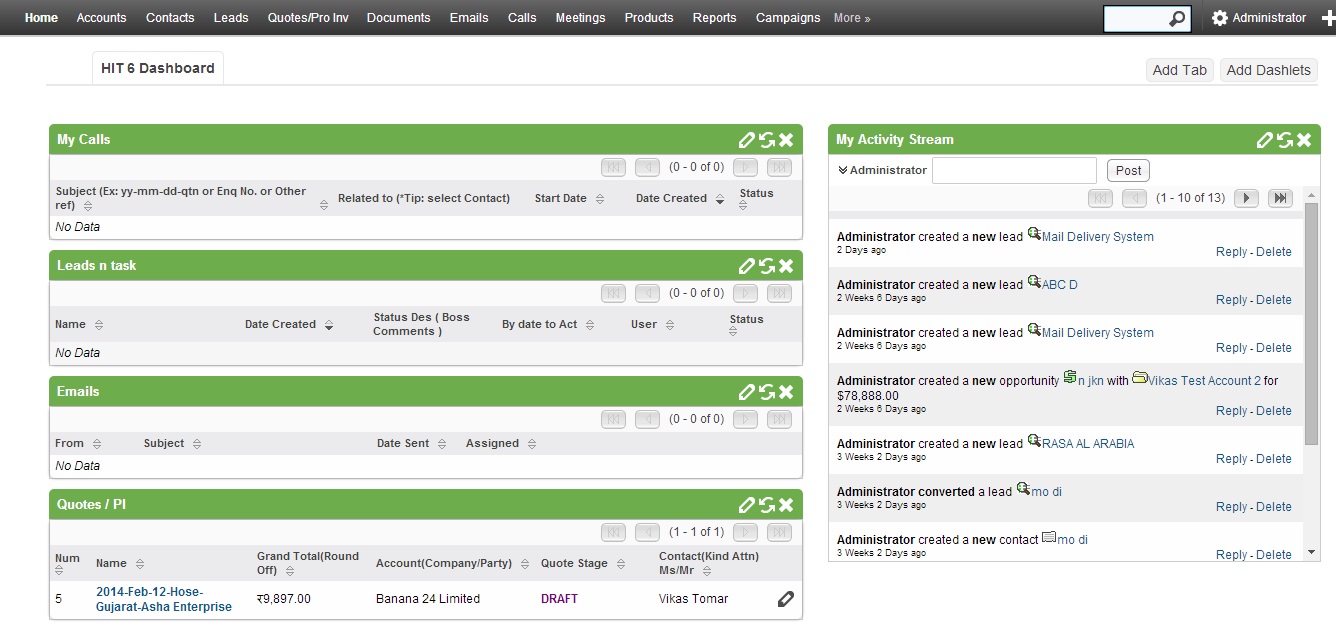The height and width of the screenshot is (641, 1336).
Task: Refresh the Leads n task dashlet
Action: coord(767,266)
